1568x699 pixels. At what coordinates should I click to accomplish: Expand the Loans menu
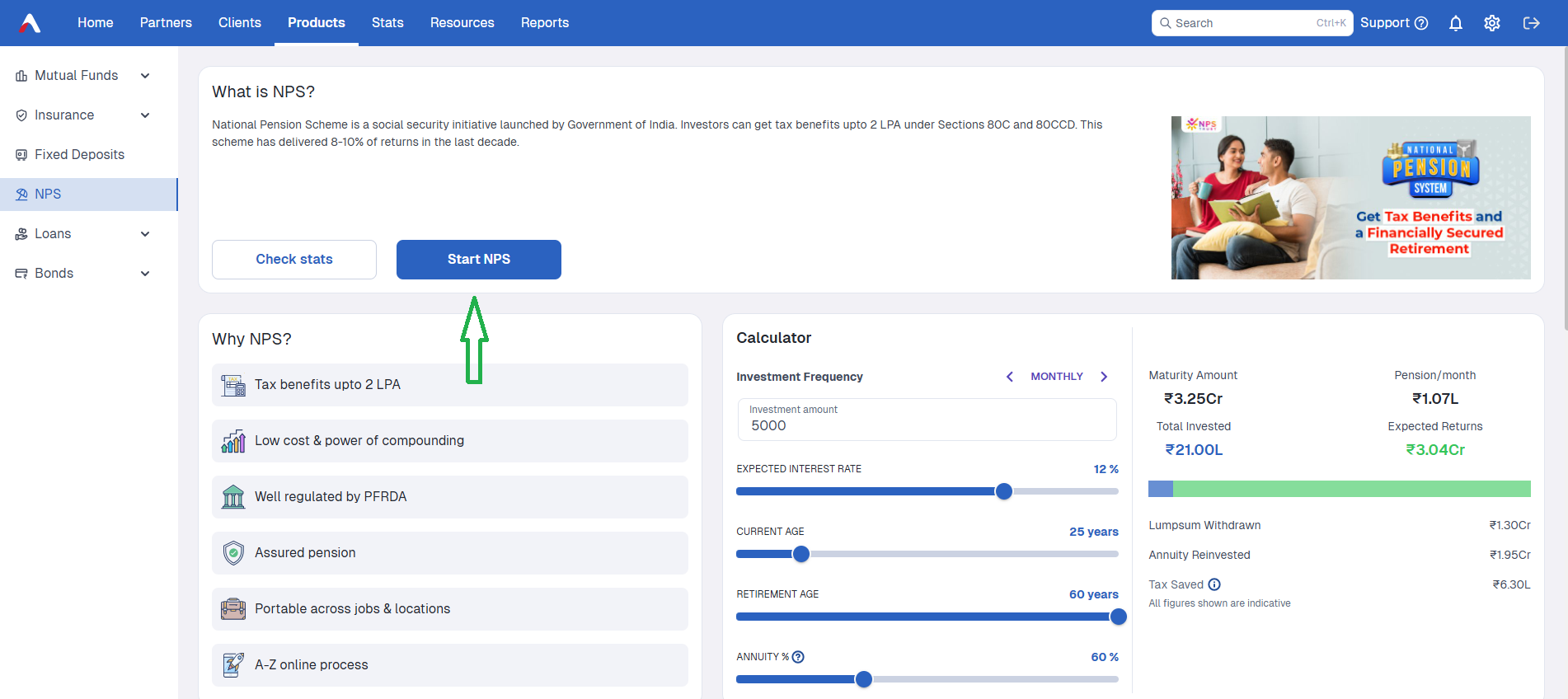click(x=145, y=234)
